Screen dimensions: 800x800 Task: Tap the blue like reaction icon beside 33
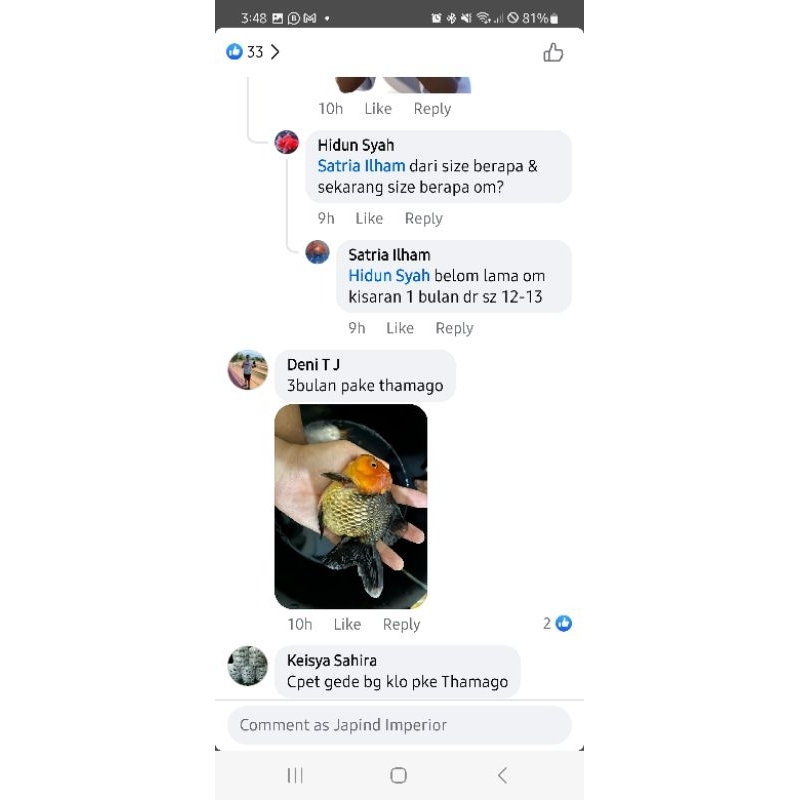coord(234,52)
